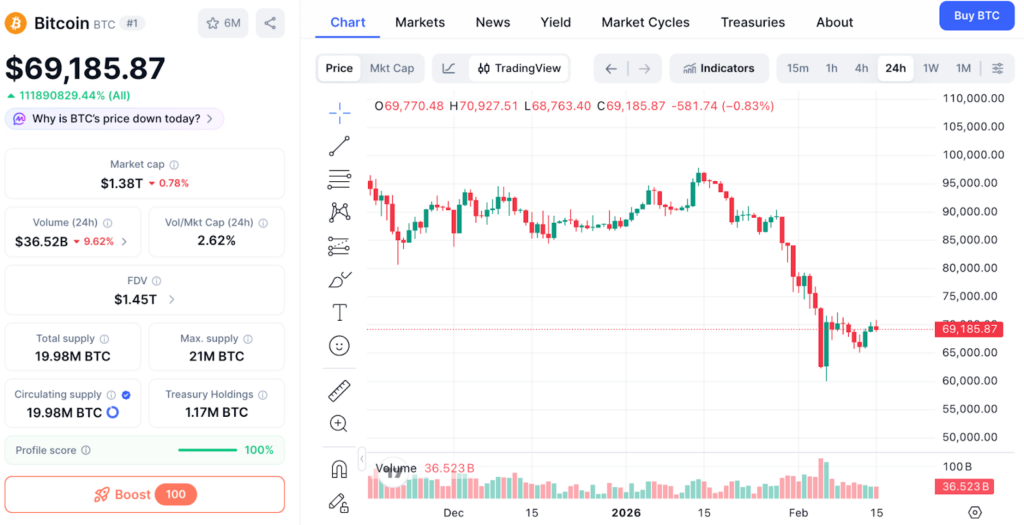1024x525 pixels.
Task: Open the chart settings sliders menu
Action: pos(997,68)
